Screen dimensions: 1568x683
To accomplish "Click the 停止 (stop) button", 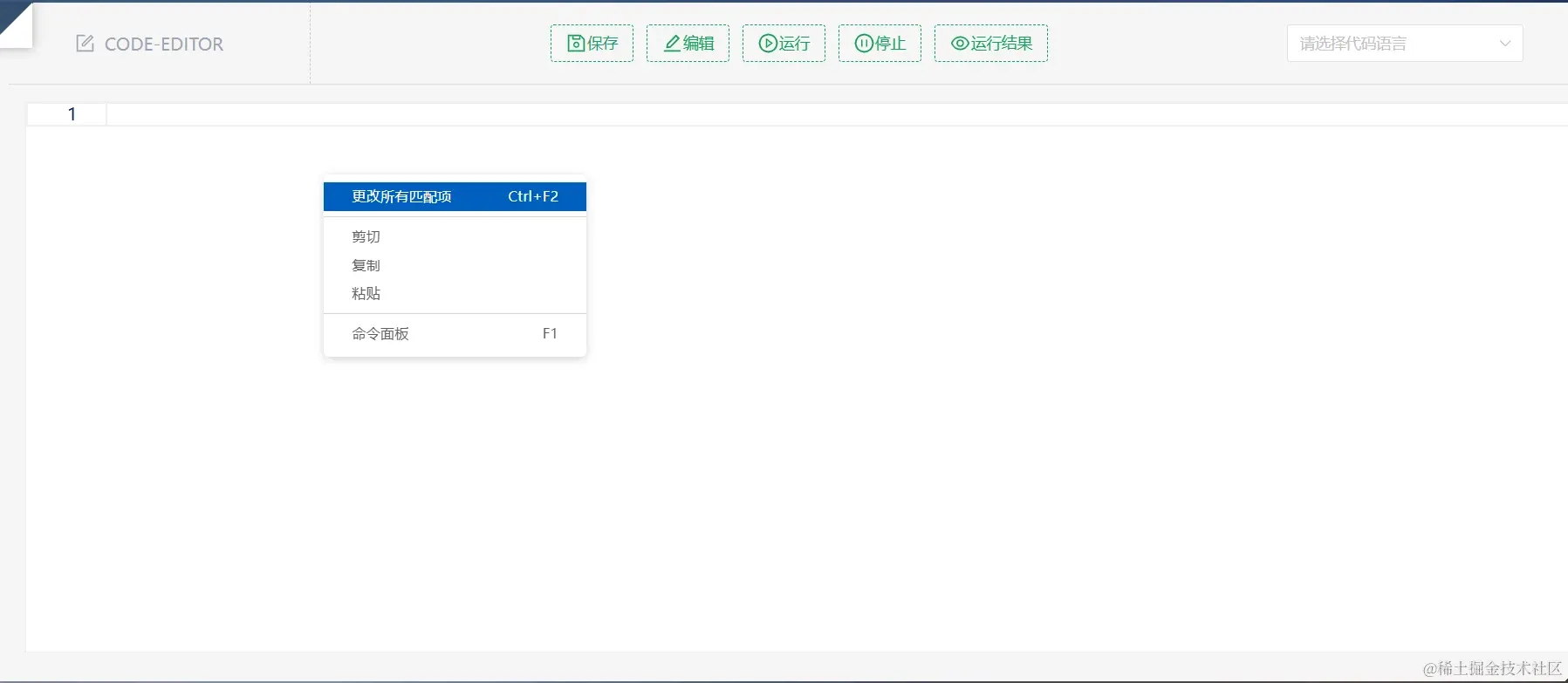I will click(880, 44).
